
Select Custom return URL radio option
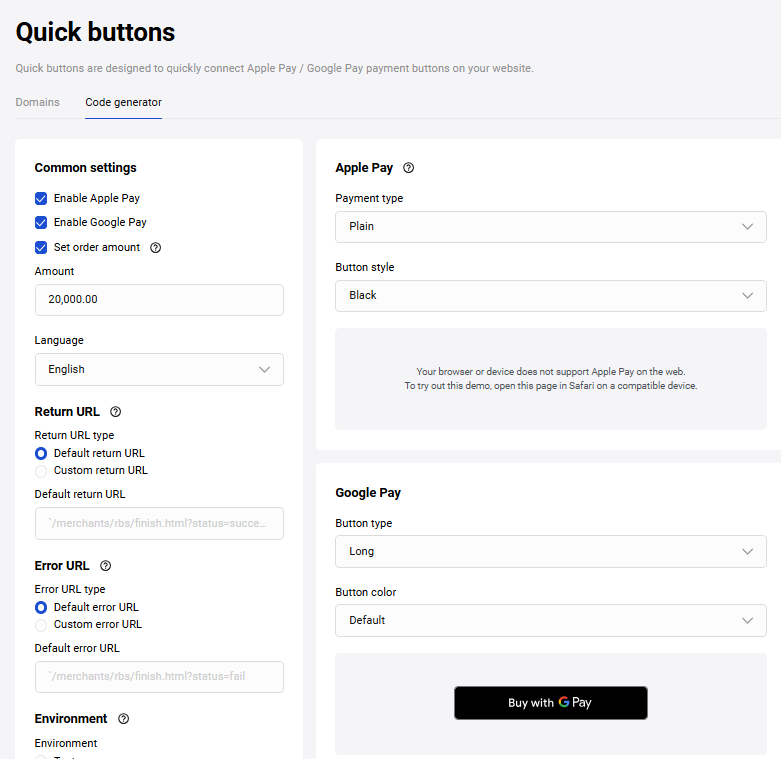(41, 470)
